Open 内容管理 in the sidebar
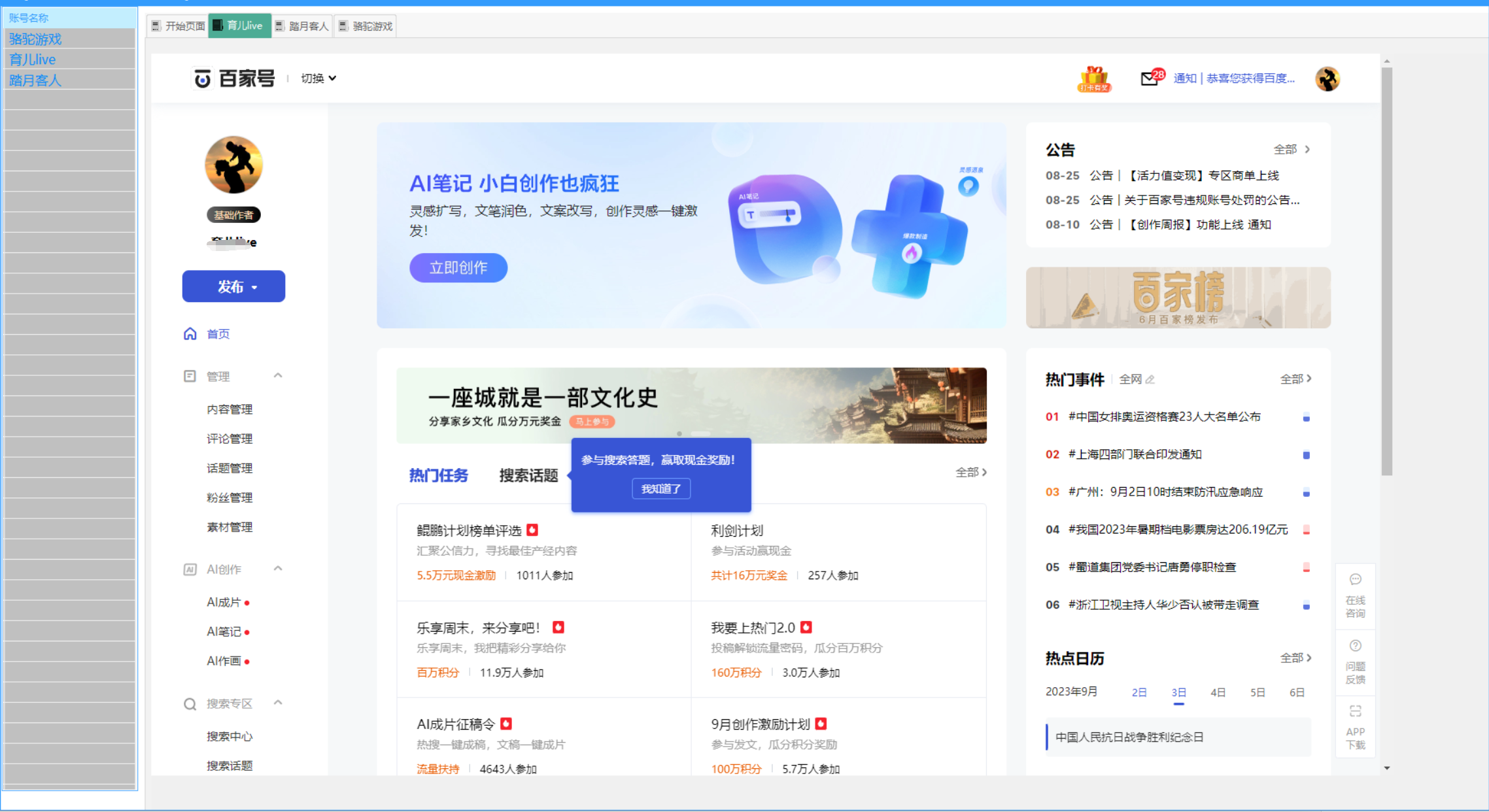Viewport: 1489px width, 812px height. (230, 409)
